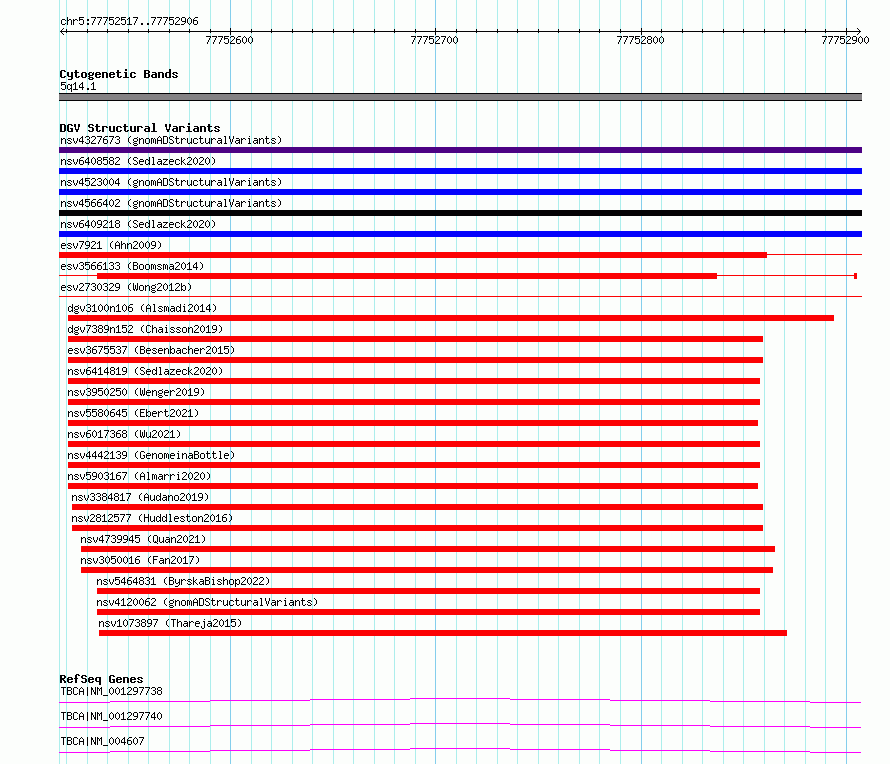Click variant label nsv5903167 (Almarri2020)
The height and width of the screenshot is (764, 890).
[139, 476]
